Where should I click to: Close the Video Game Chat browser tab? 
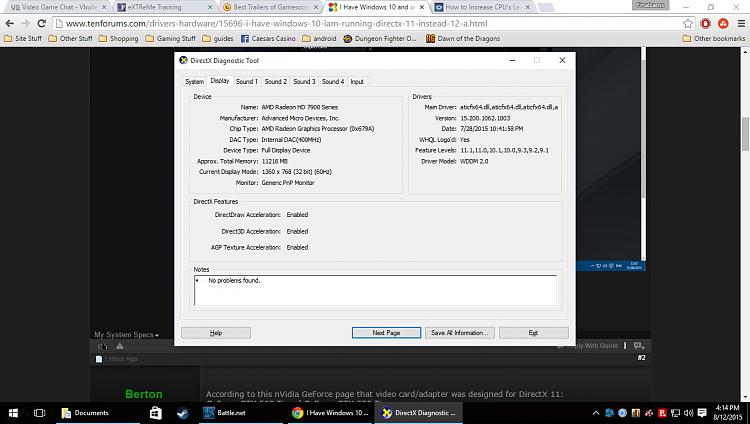click(x=104, y=7)
